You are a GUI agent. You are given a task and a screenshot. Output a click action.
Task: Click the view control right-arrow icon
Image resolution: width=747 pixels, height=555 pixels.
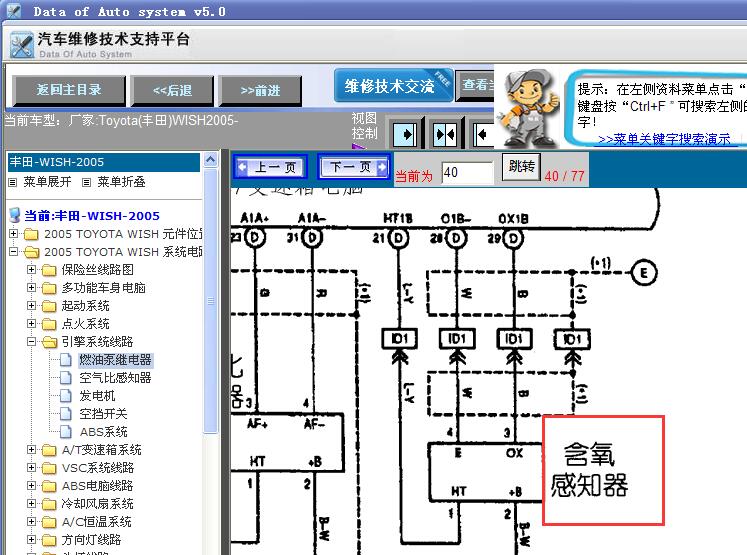coord(405,135)
